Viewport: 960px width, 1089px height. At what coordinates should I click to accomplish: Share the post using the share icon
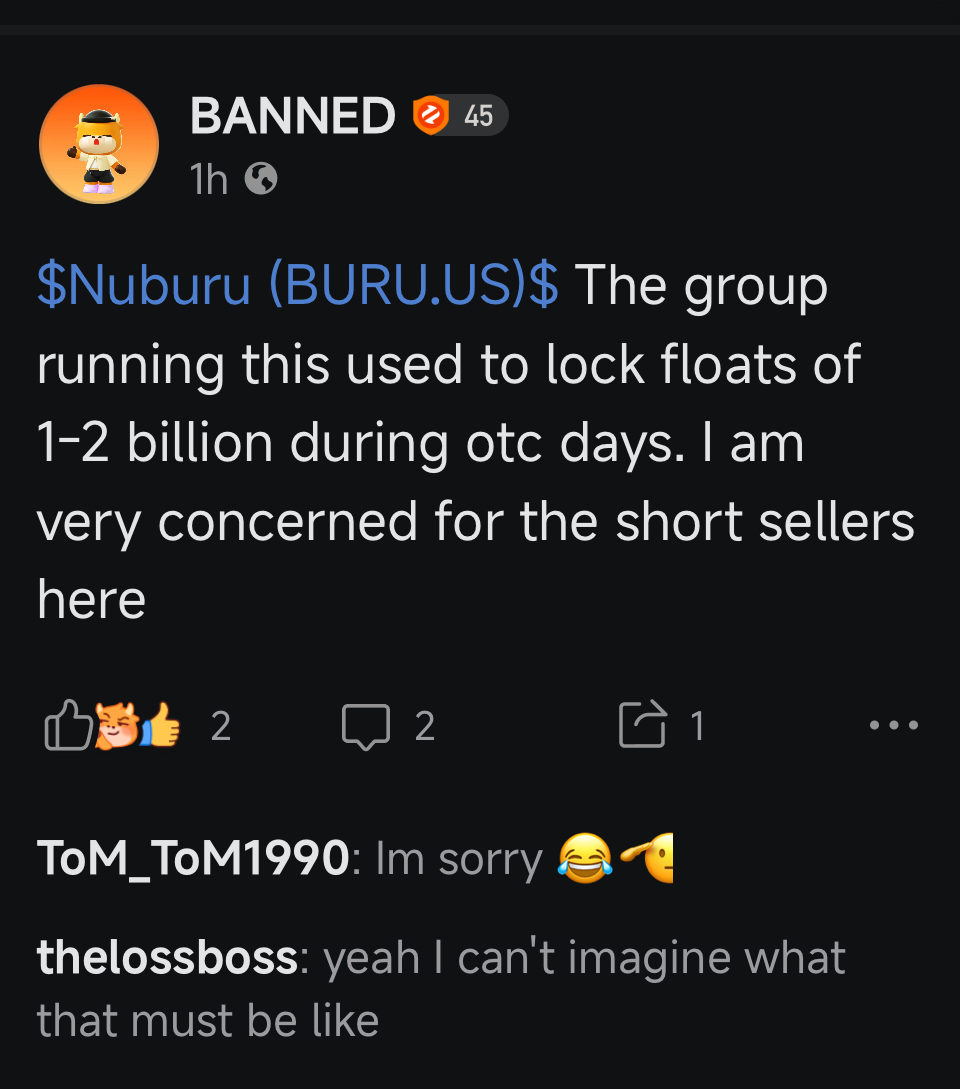pos(645,723)
